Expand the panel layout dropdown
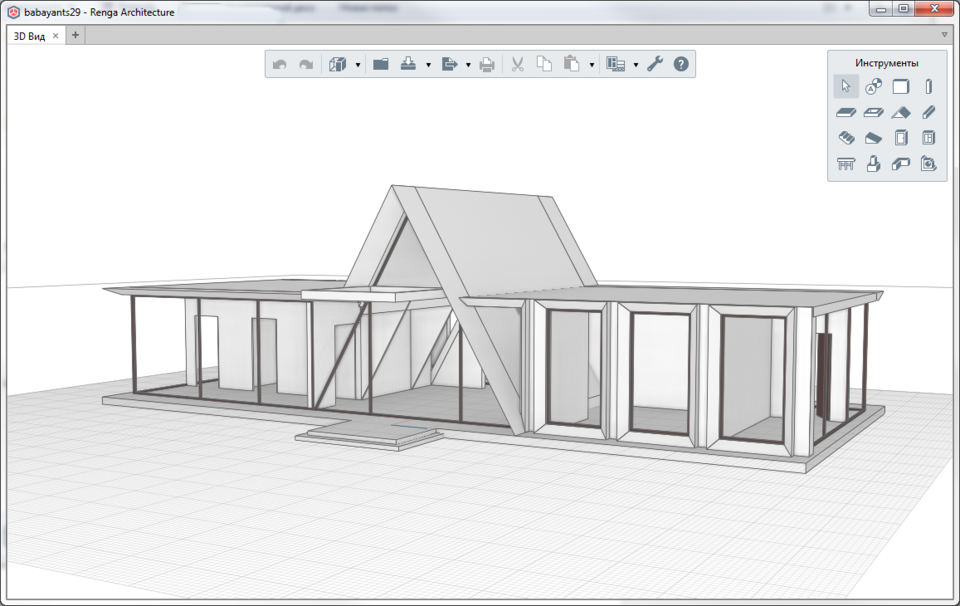 (636, 63)
